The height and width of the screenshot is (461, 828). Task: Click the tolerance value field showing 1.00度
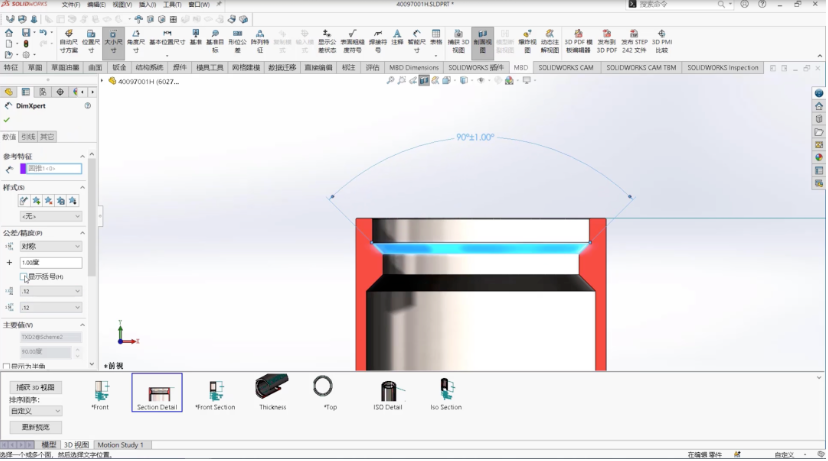(51, 262)
